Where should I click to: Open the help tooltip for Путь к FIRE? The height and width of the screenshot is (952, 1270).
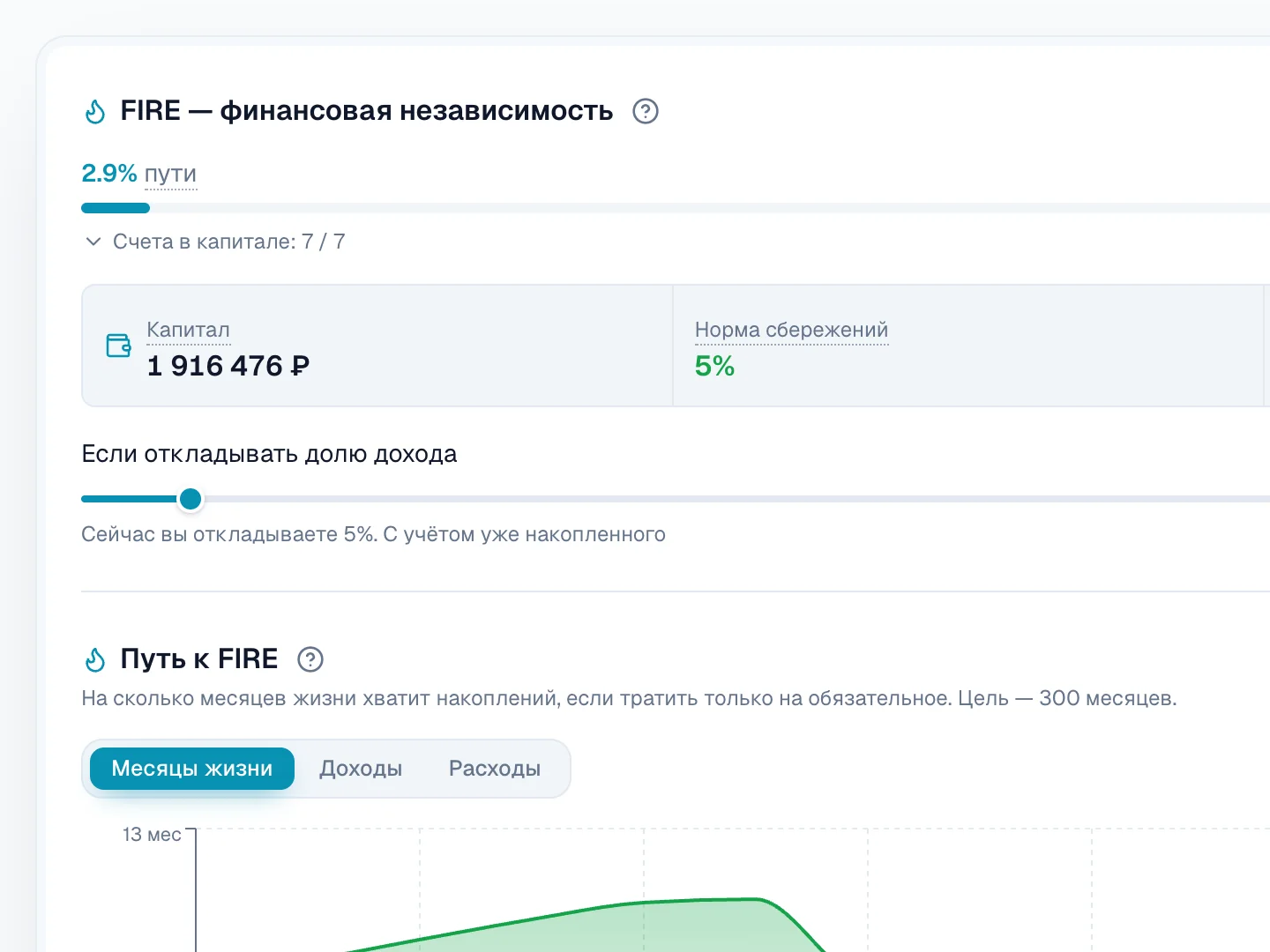coord(310,659)
